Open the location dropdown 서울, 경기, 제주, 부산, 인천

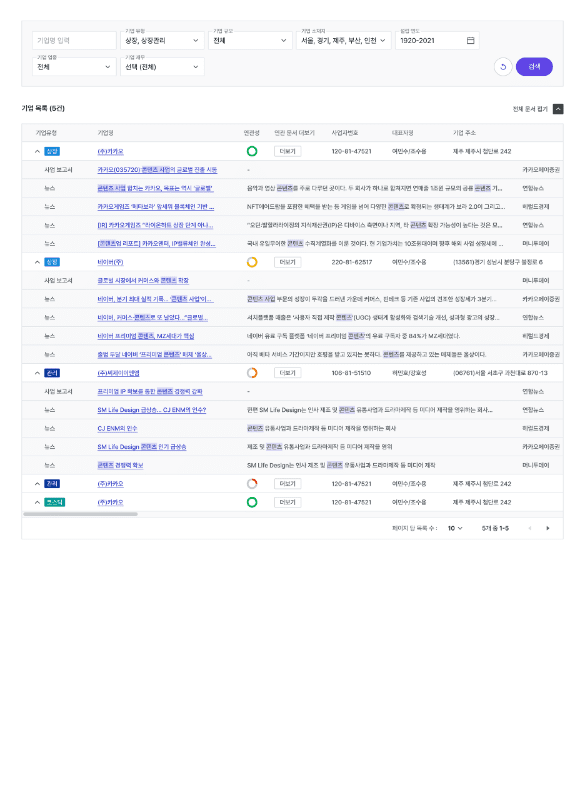[344, 40]
